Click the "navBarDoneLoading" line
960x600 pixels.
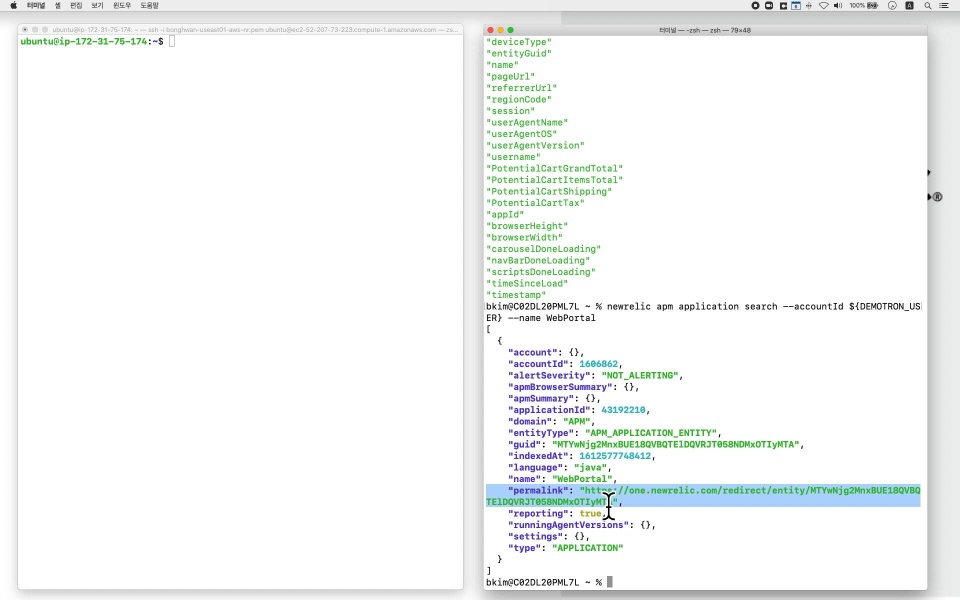pos(538,260)
